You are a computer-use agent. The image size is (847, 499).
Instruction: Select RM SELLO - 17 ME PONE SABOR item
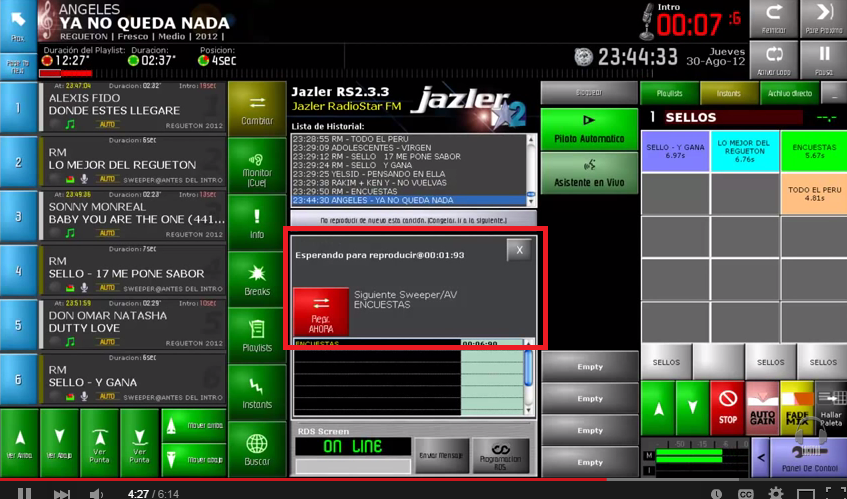coord(132,269)
